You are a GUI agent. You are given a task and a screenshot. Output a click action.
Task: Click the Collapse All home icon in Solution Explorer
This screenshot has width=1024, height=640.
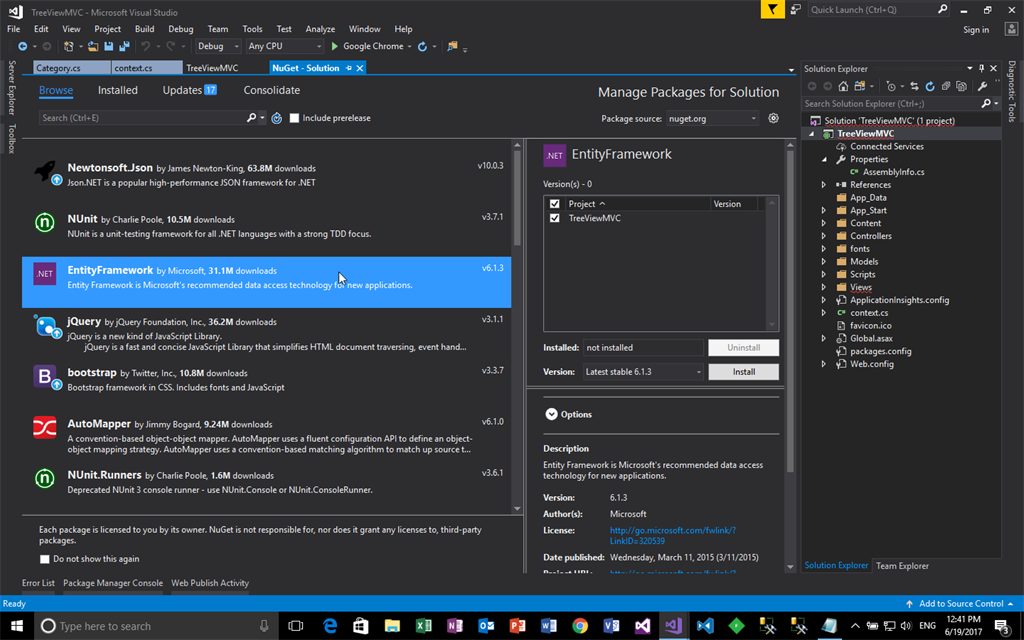[x=843, y=87]
